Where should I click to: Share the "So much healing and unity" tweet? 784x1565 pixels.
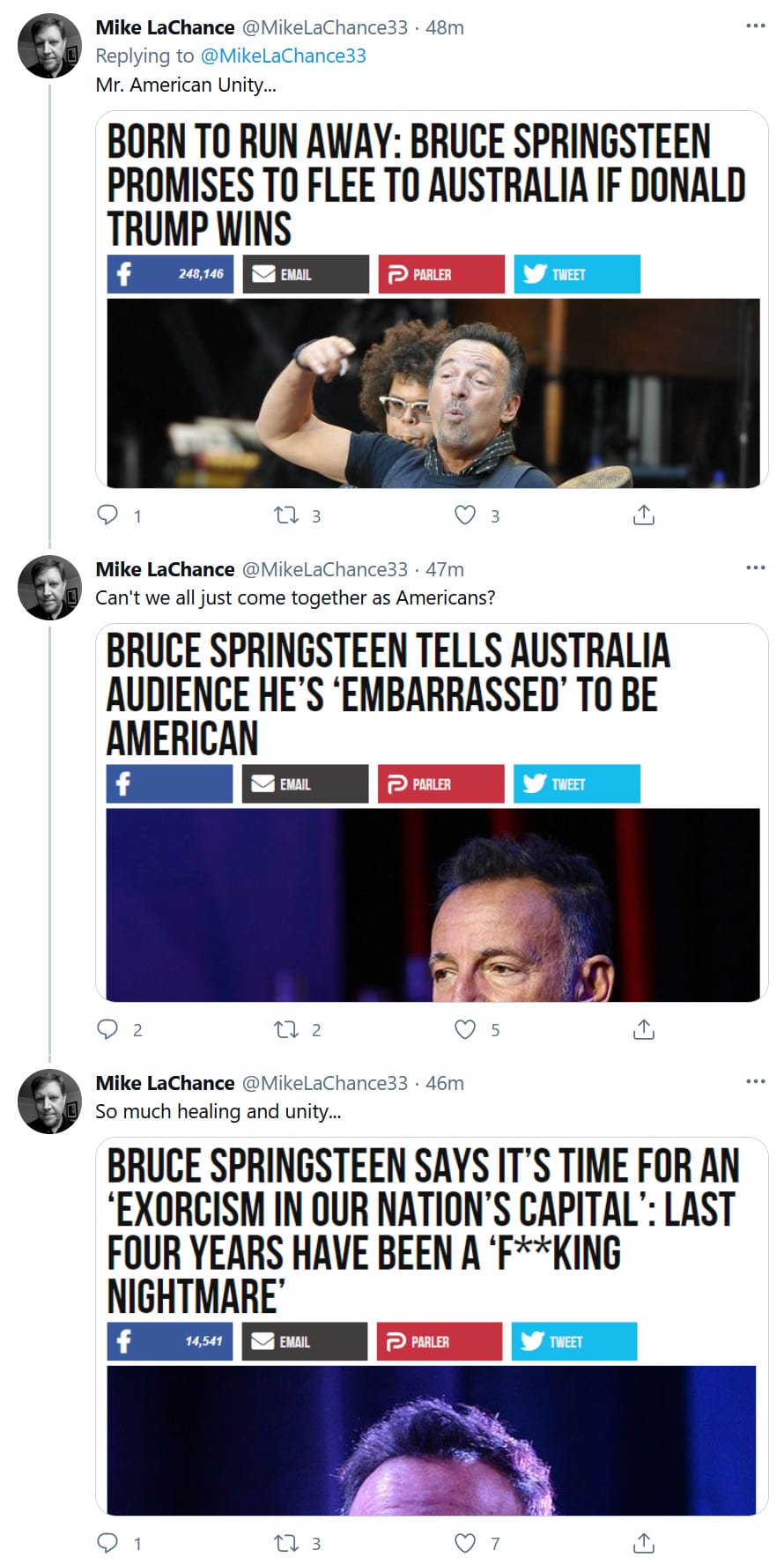tap(644, 1542)
